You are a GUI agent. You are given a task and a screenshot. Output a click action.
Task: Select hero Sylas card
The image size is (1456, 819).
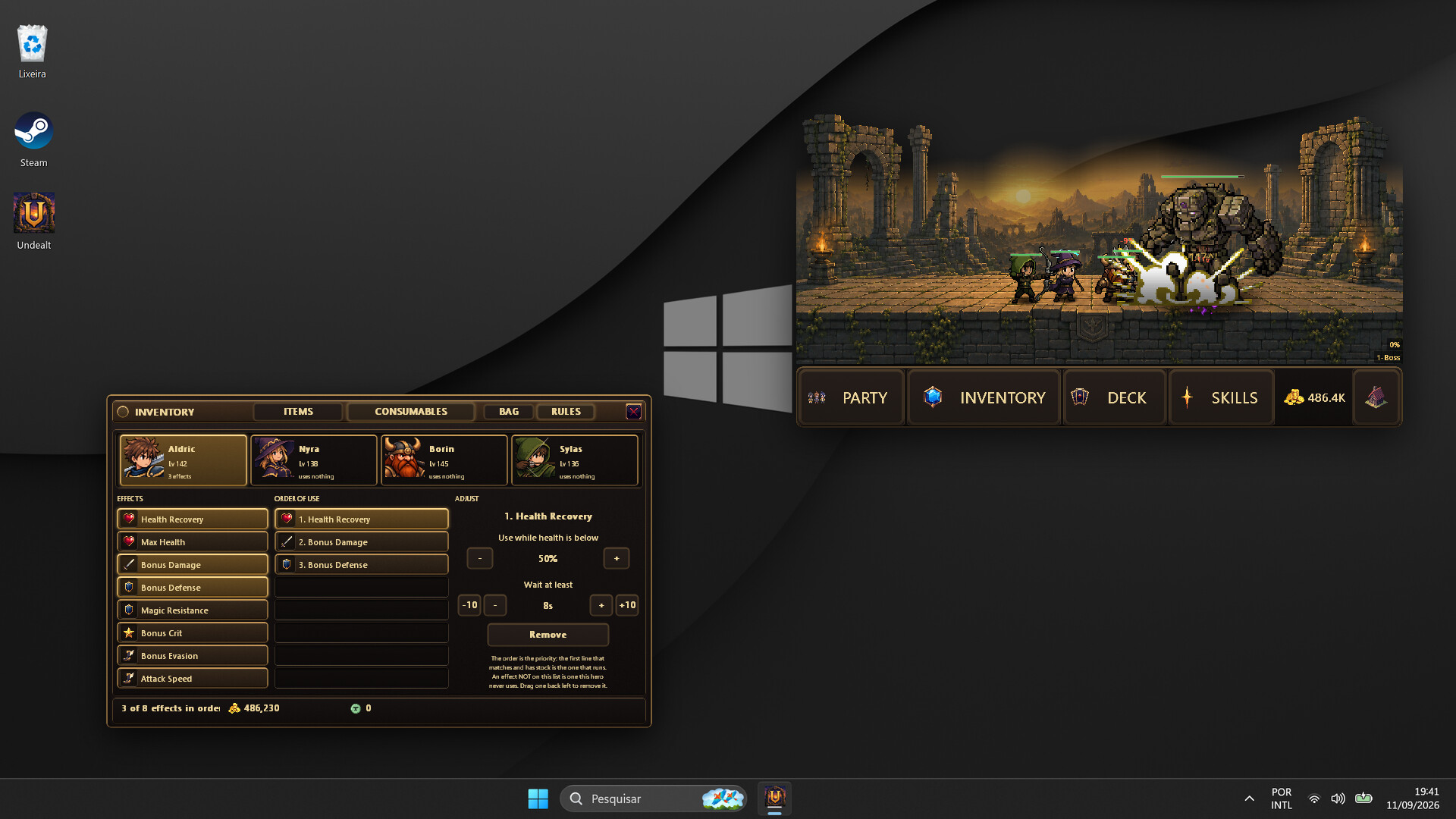click(575, 460)
